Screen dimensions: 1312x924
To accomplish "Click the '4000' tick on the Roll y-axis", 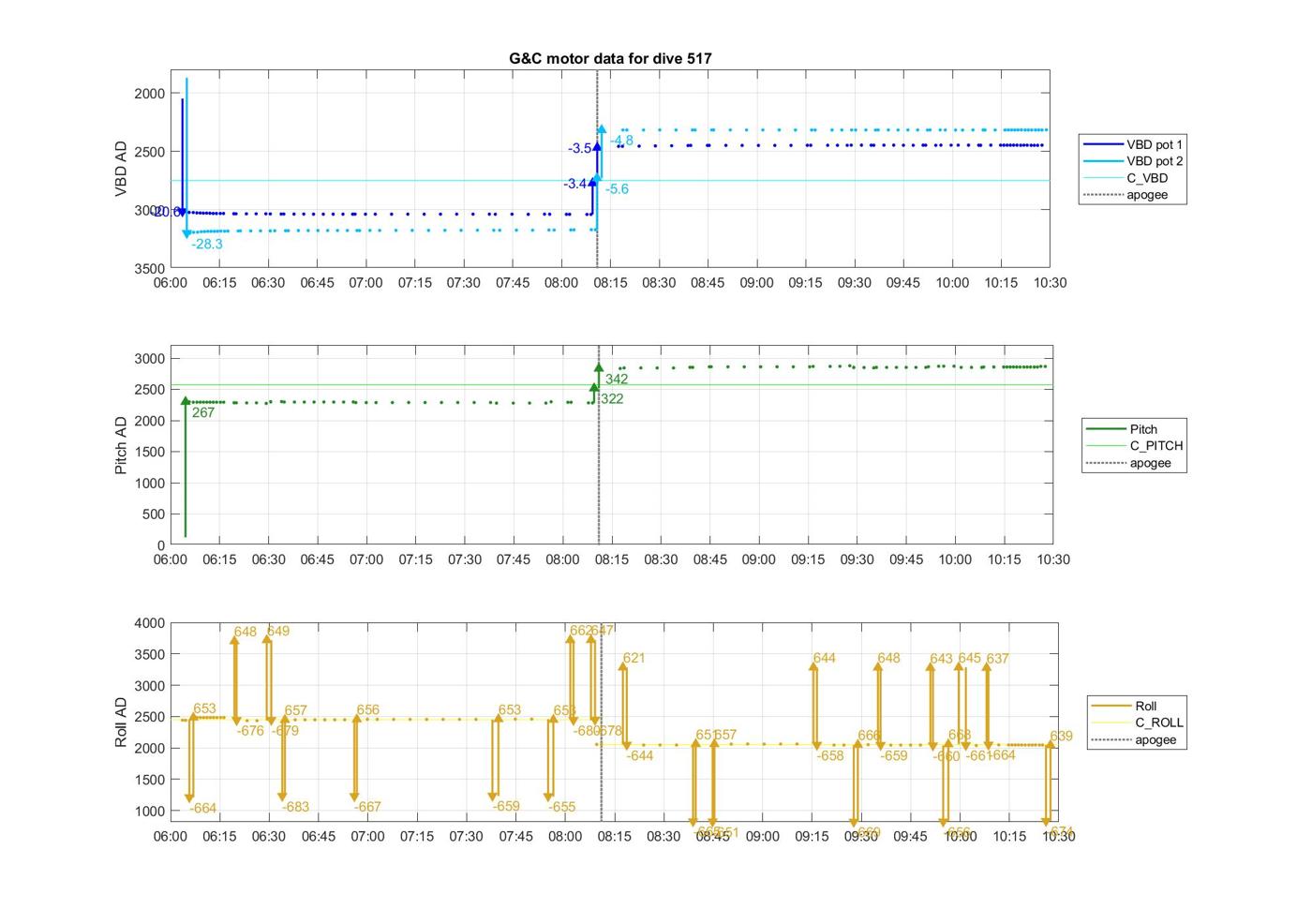I will point(150,623).
